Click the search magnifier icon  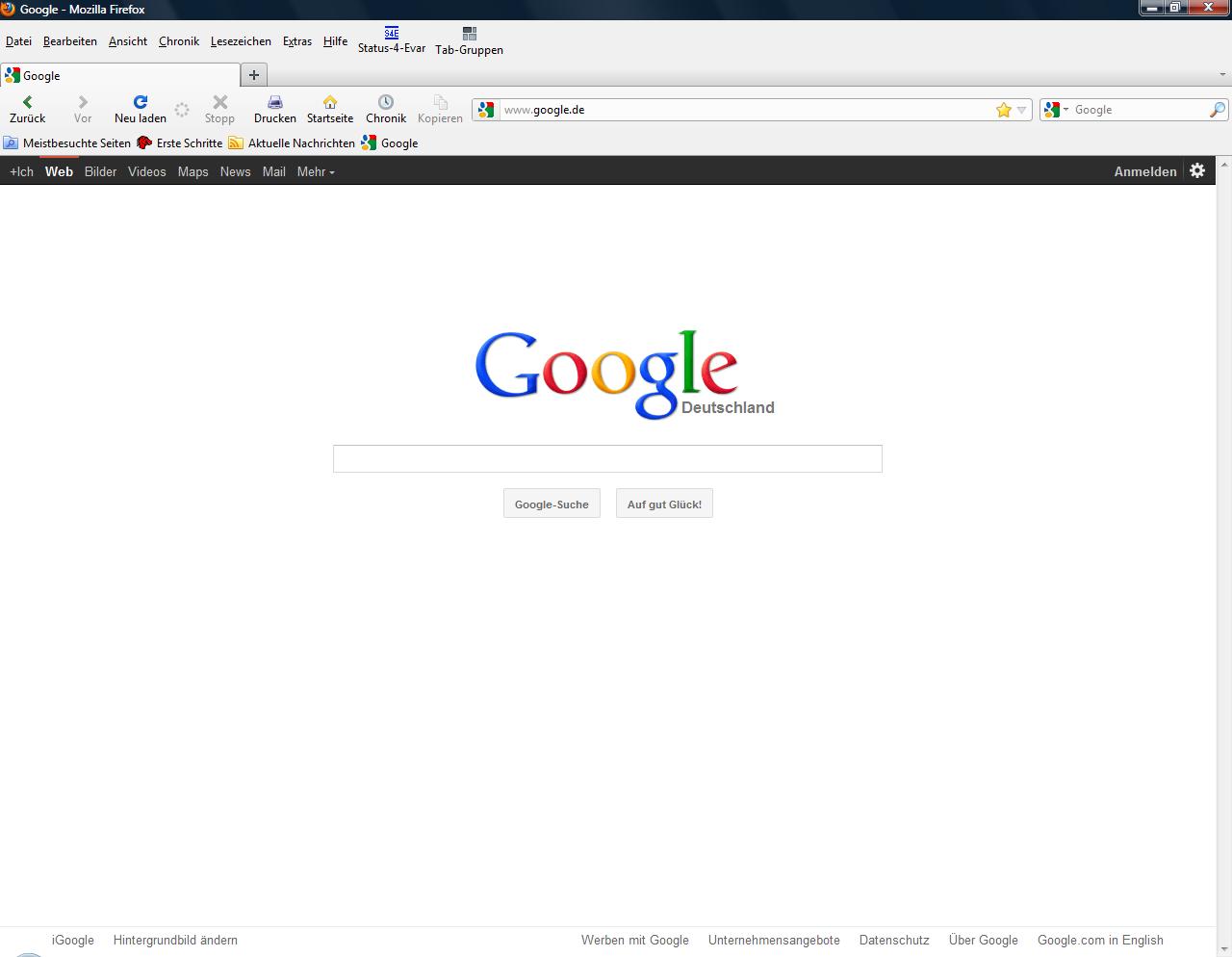(1218, 110)
